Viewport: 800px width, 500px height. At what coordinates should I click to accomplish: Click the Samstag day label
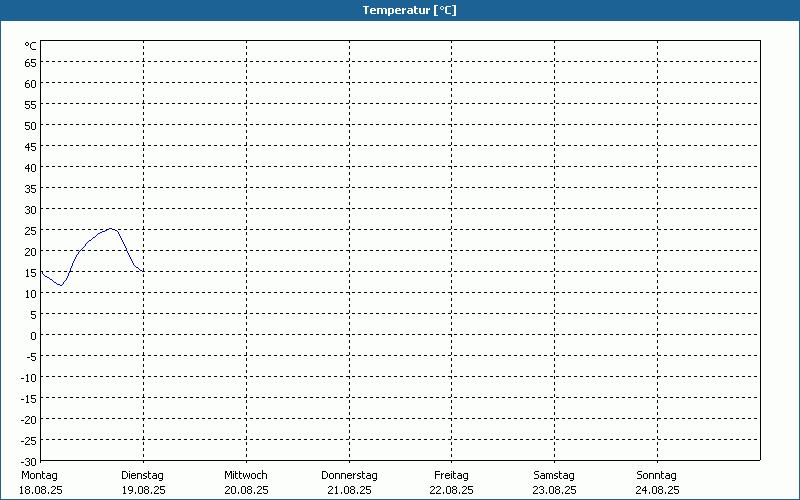pyautogui.click(x=554, y=476)
